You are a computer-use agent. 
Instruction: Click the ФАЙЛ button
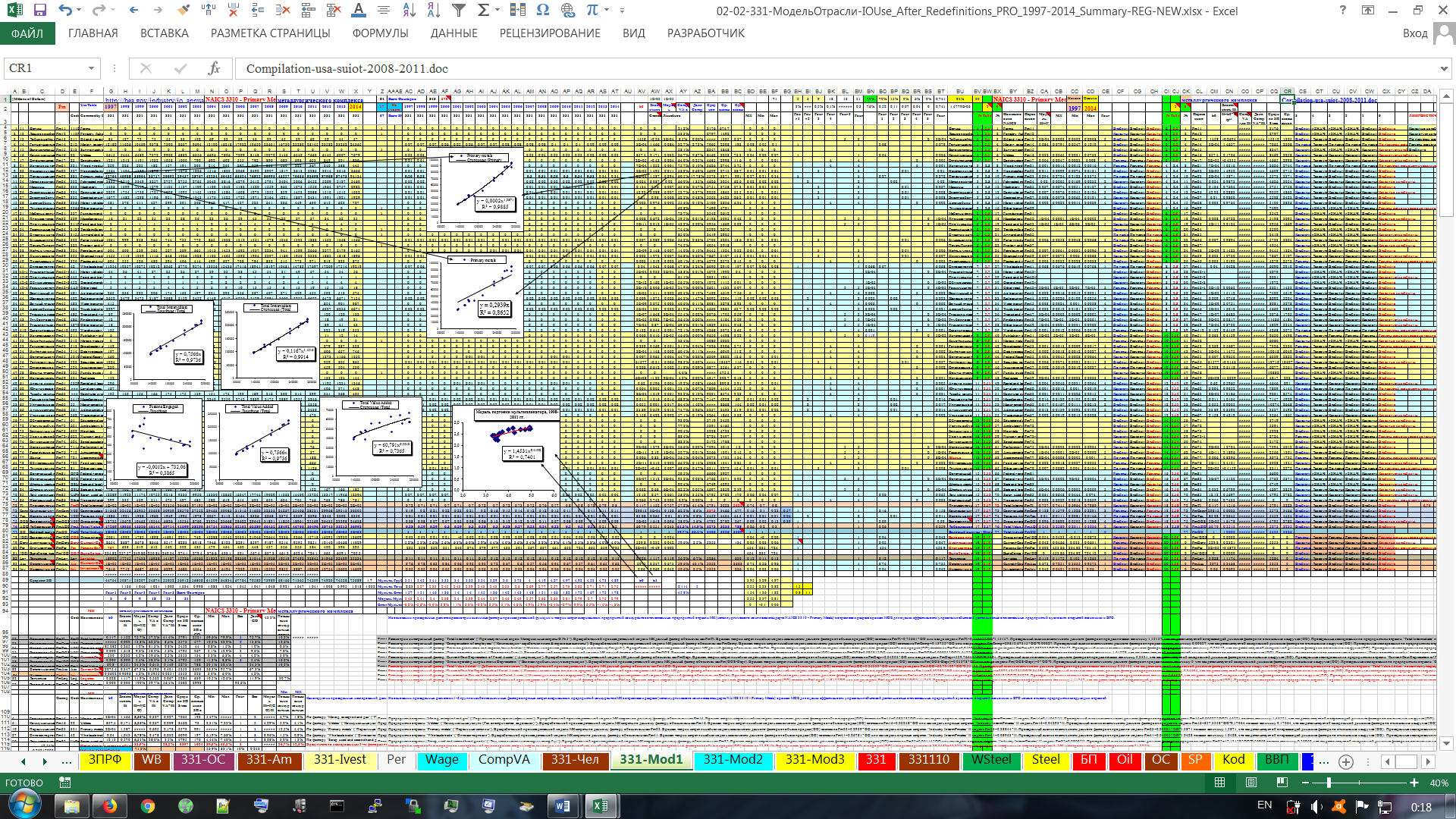[27, 33]
